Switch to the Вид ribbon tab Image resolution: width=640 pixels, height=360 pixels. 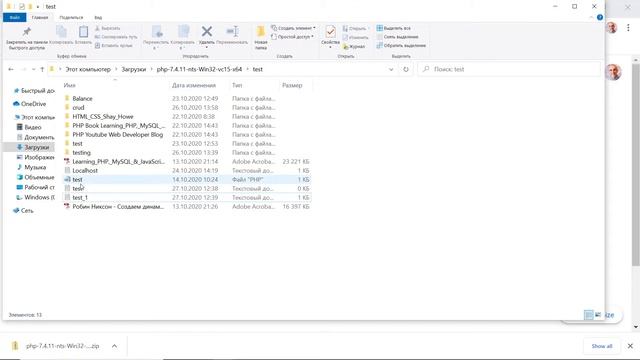click(x=98, y=18)
